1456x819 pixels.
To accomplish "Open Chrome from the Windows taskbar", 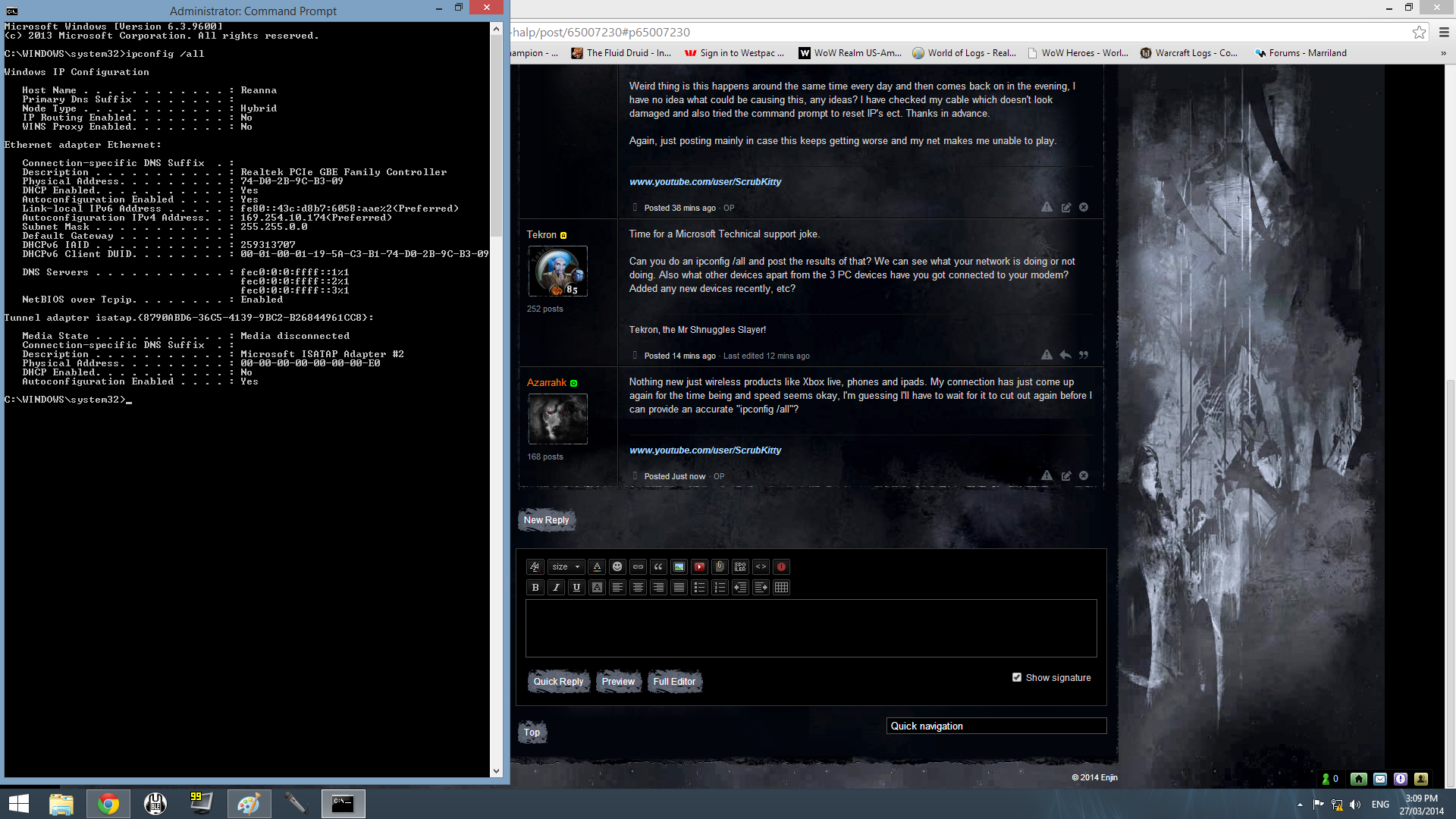I will click(x=108, y=804).
